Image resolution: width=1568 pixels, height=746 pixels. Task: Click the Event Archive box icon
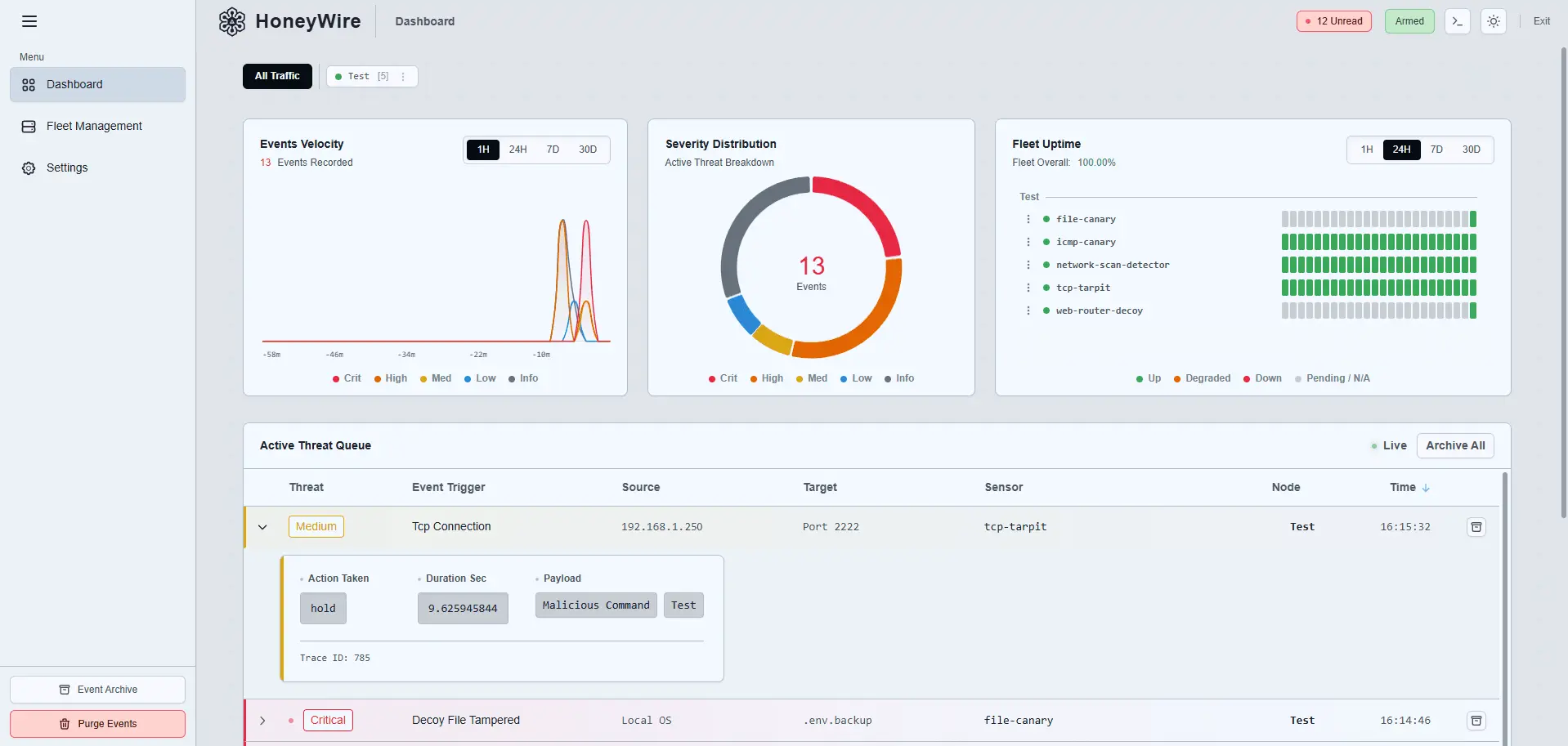(65, 690)
